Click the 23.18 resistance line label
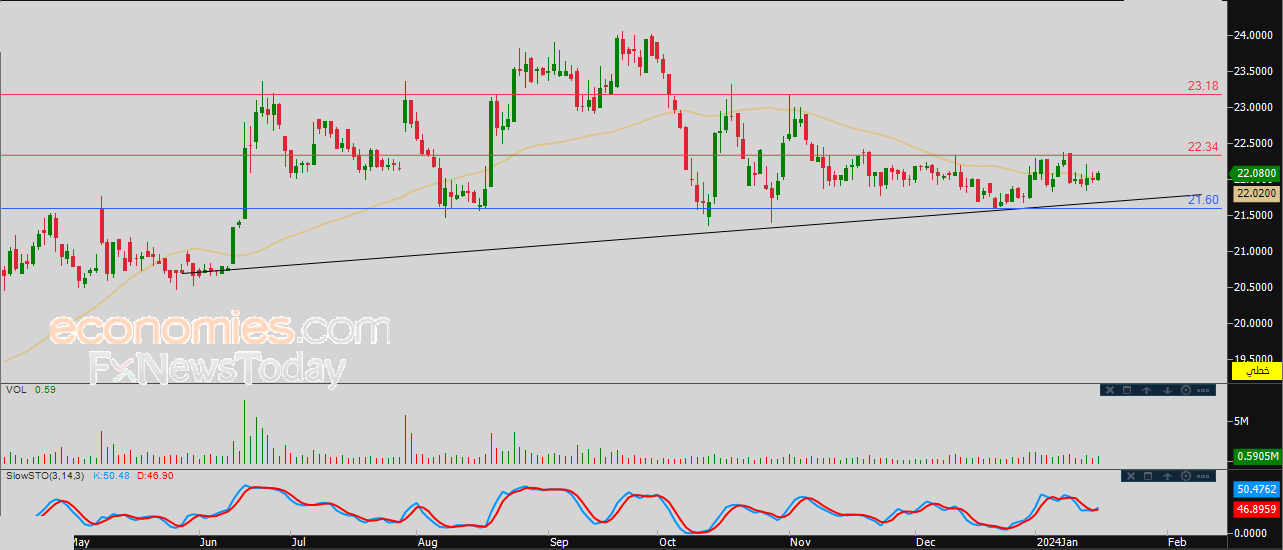The width and height of the screenshot is (1283, 550). click(x=1203, y=86)
